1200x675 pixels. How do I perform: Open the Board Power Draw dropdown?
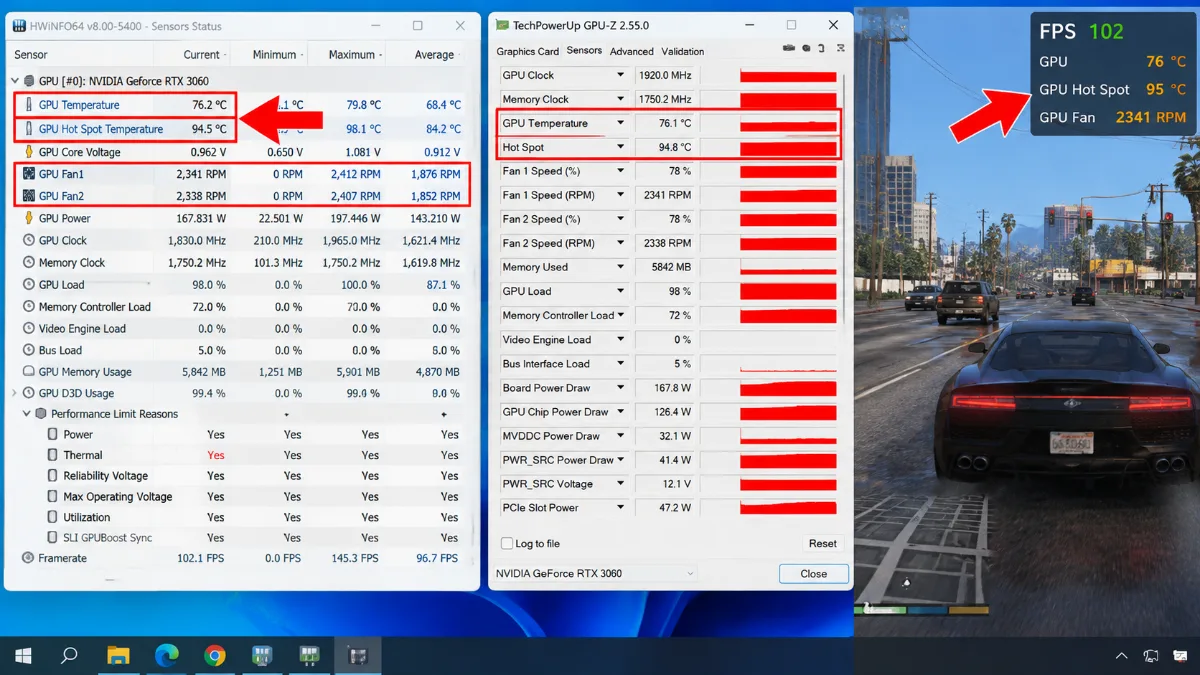click(621, 388)
